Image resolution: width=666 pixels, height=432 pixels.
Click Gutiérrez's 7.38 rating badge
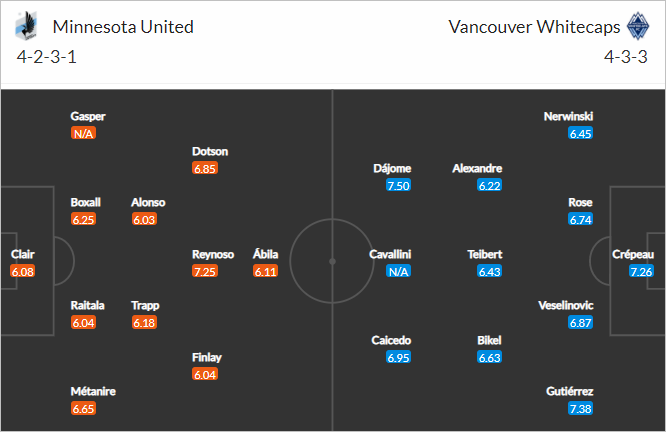pyautogui.click(x=581, y=408)
